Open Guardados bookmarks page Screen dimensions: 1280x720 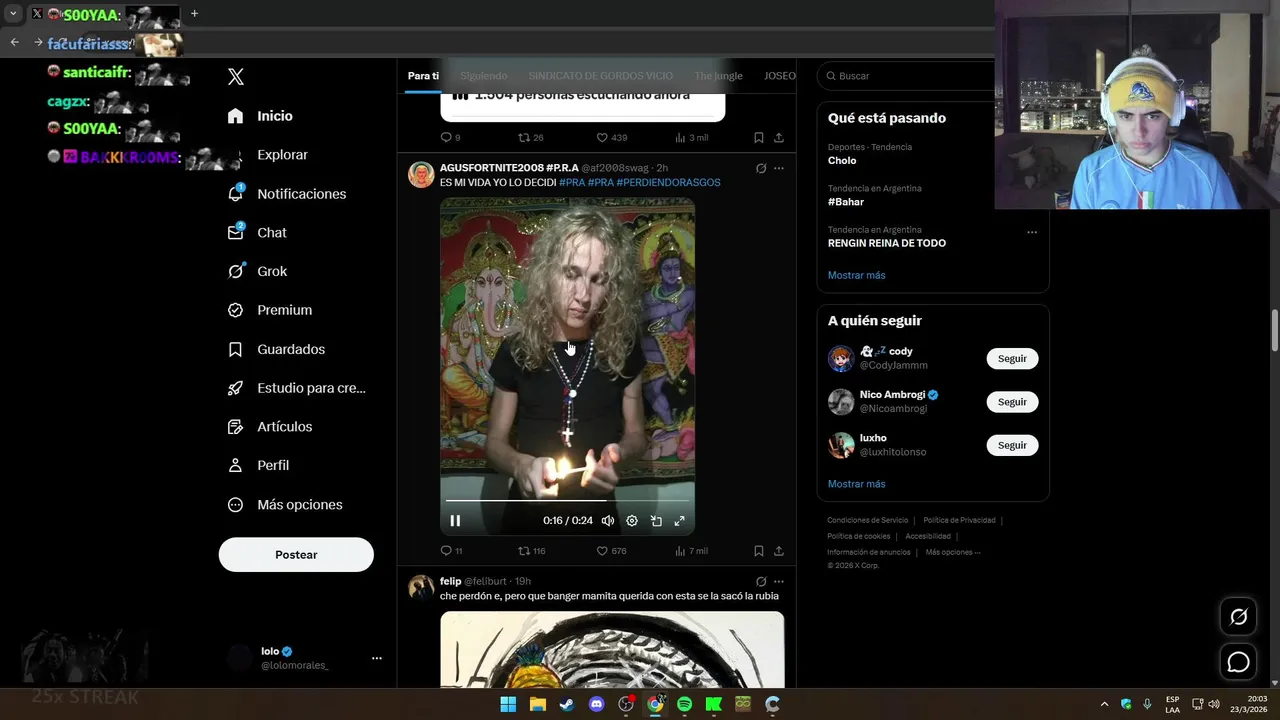coord(276,349)
